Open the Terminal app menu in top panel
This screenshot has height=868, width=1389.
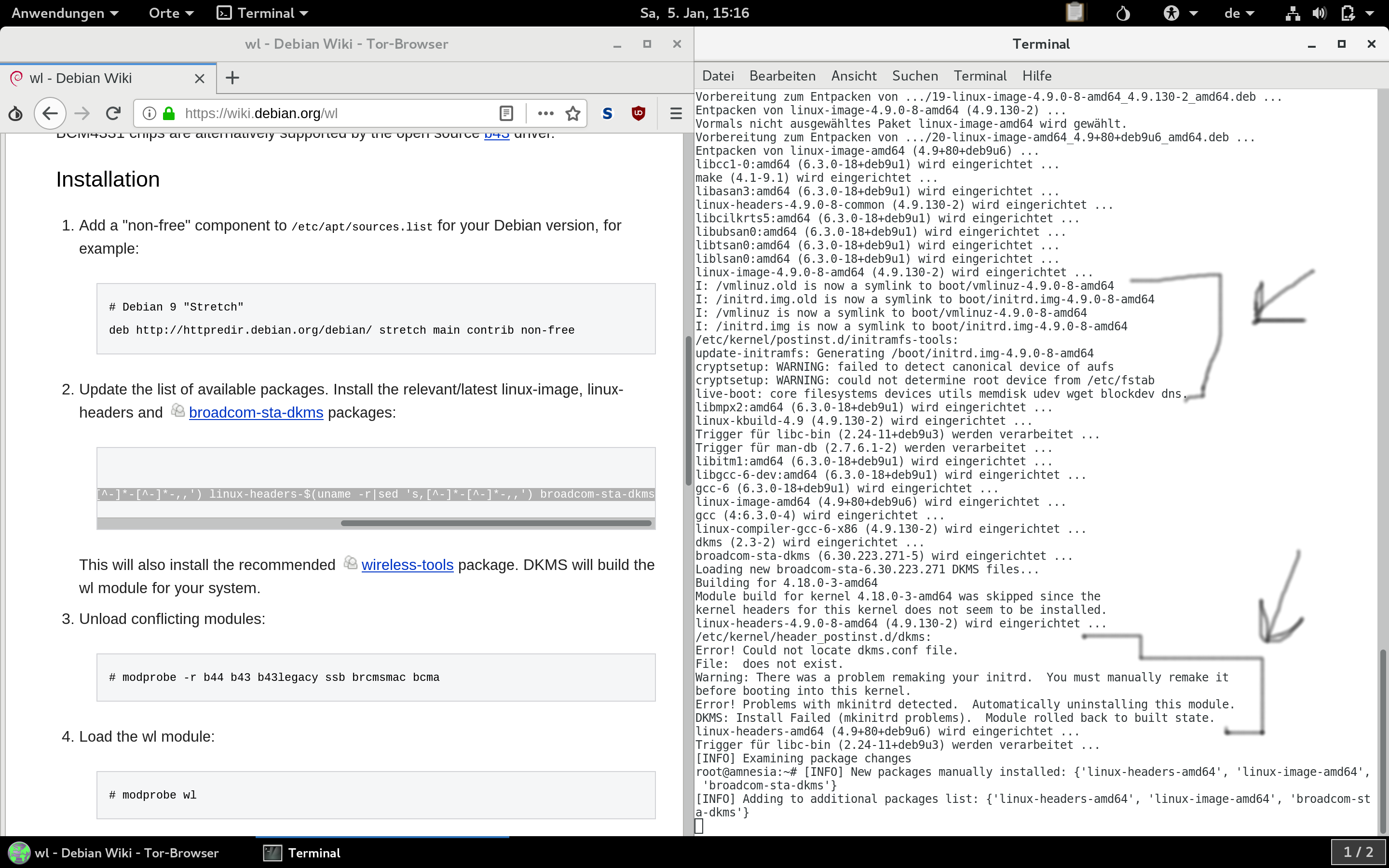[x=262, y=13]
